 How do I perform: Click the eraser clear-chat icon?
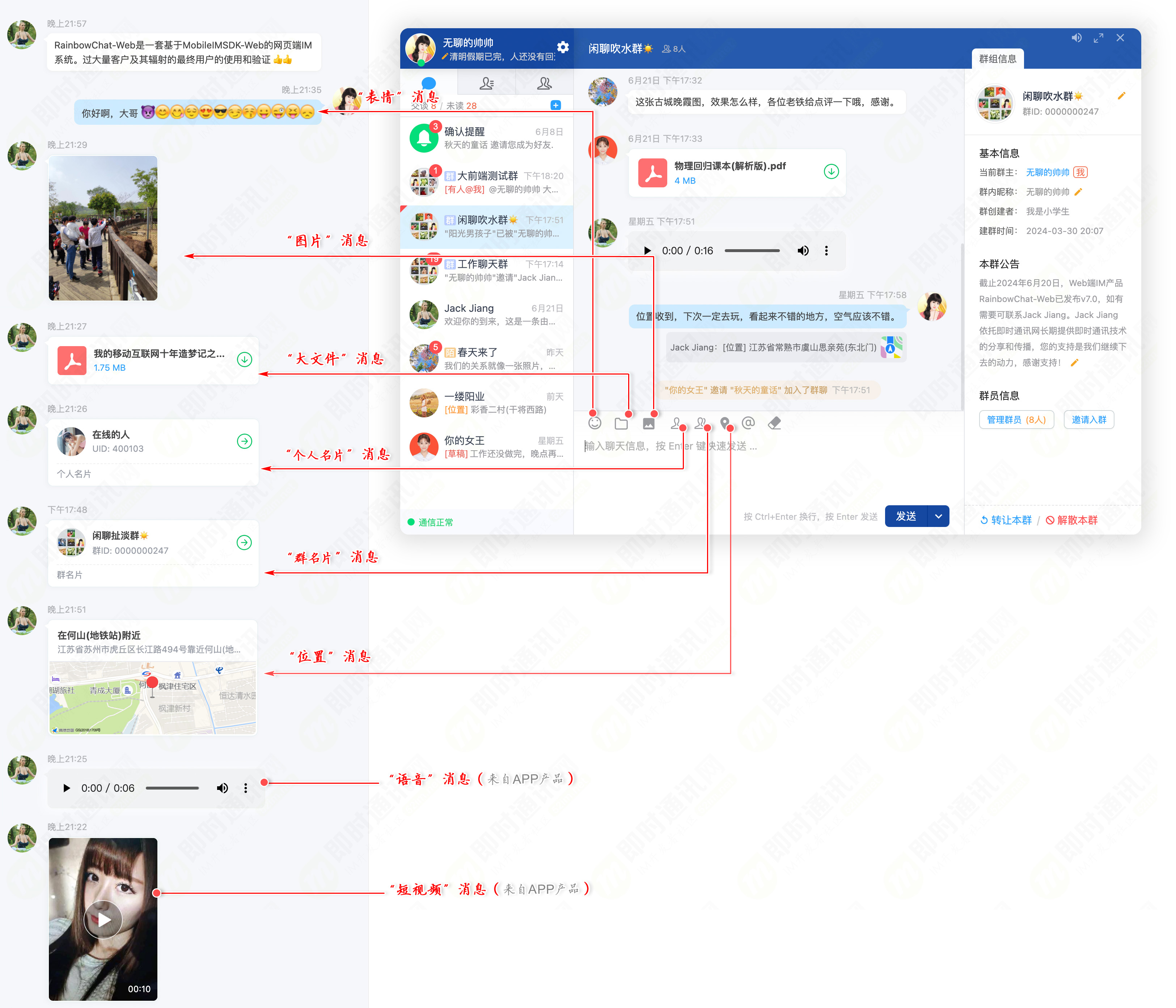[x=774, y=422]
